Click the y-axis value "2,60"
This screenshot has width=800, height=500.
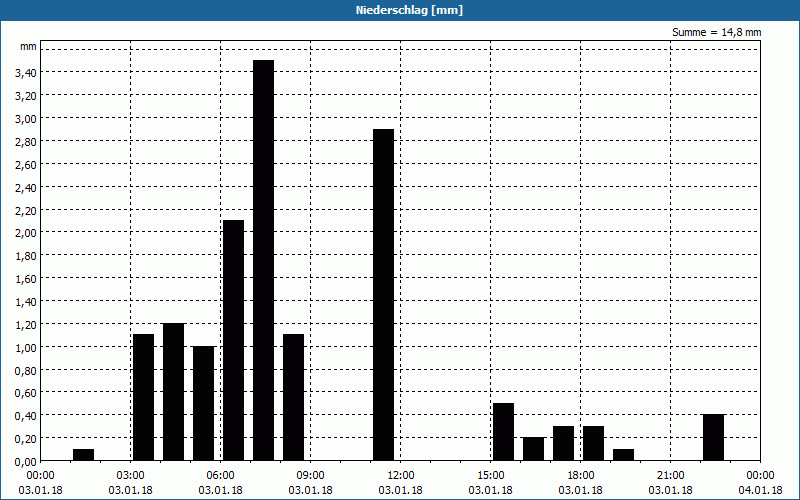click(x=26, y=165)
